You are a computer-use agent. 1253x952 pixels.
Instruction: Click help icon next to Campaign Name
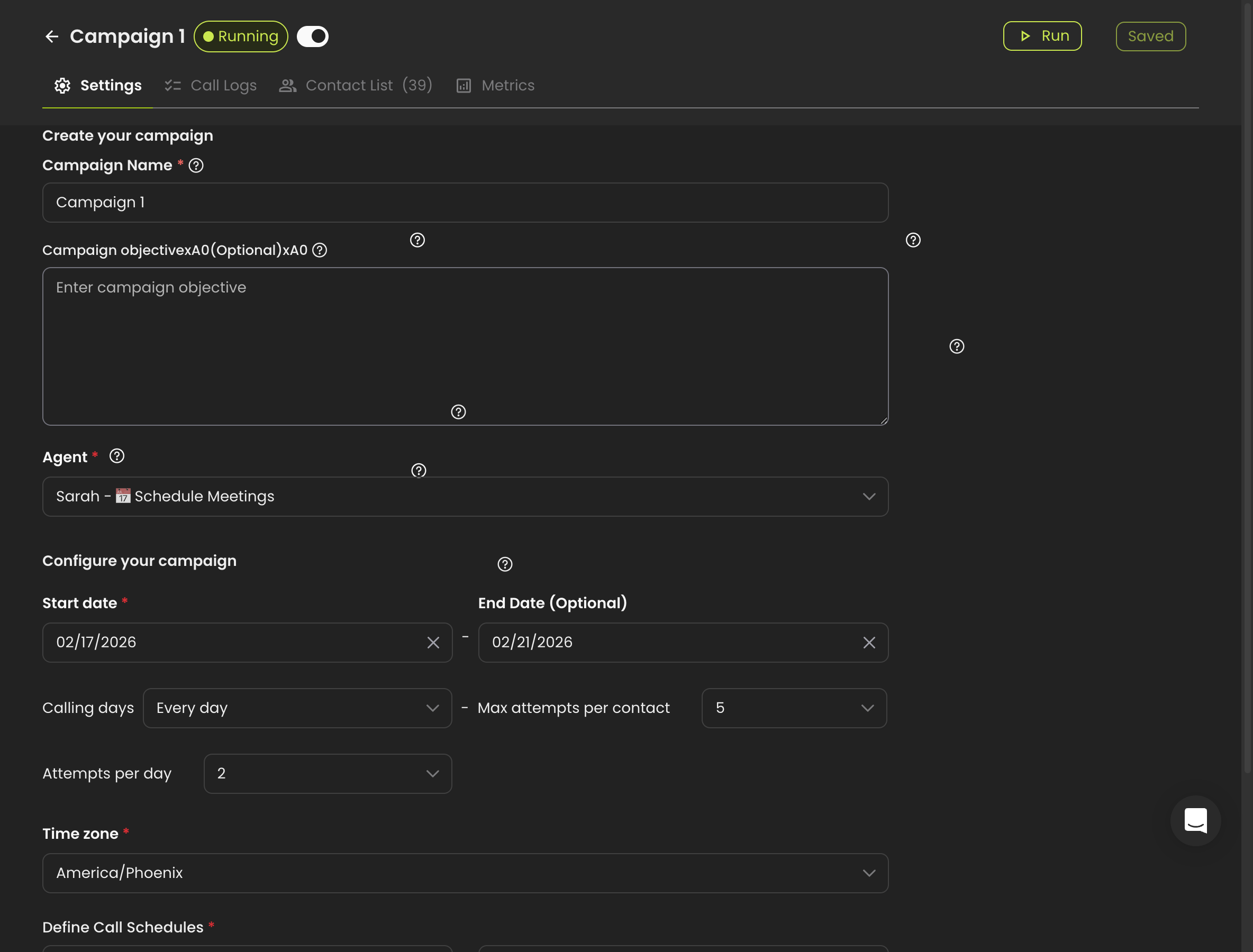coord(196,166)
